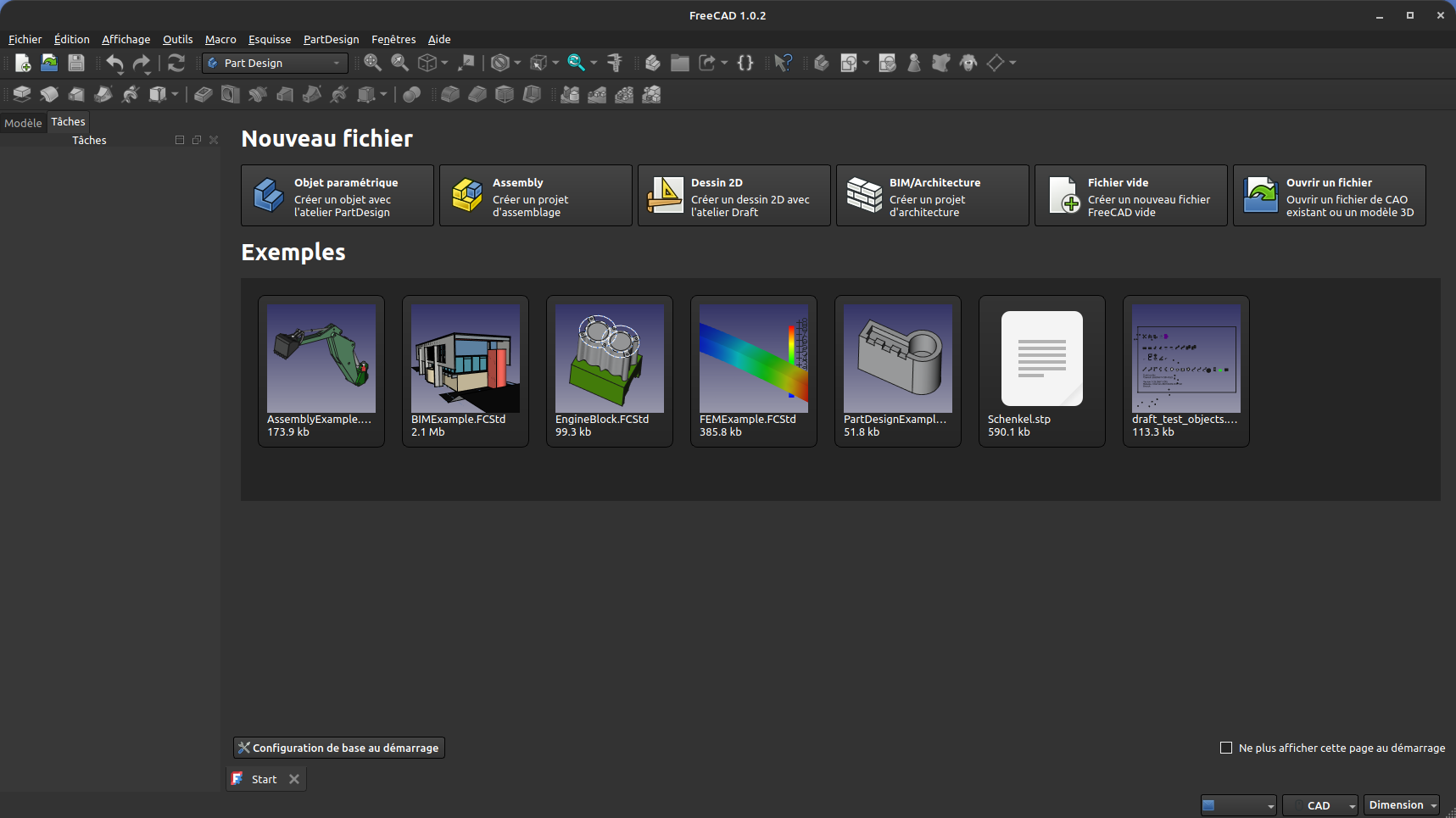Click the measure caliper icon
This screenshot has width=1456, height=818.
coord(615,63)
